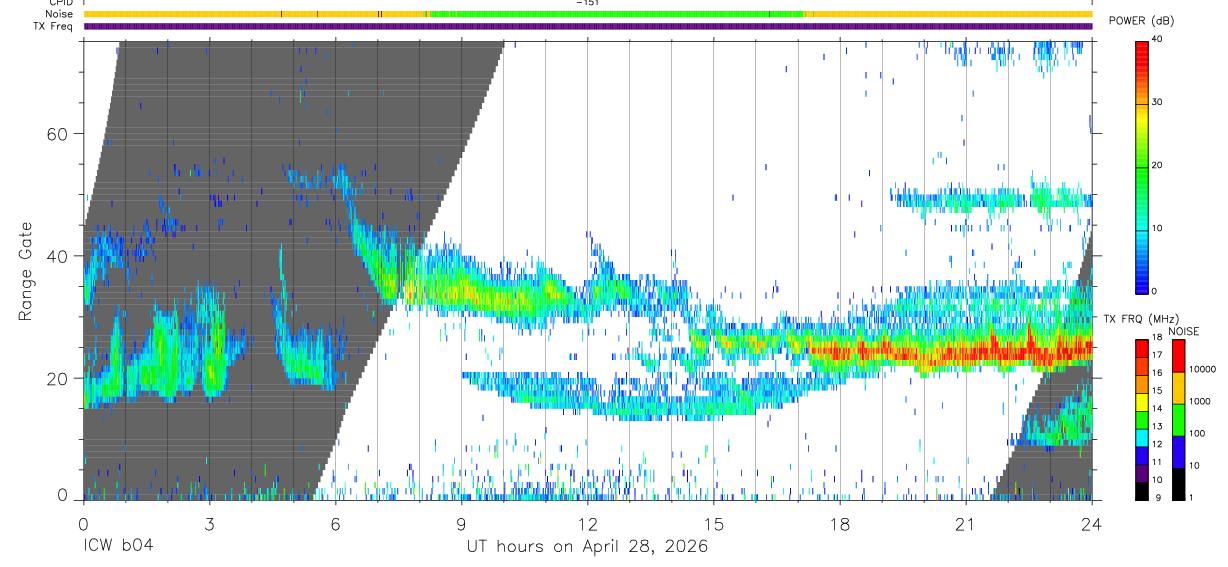Screen dimensions: 1228x567
Task: Click the TX FRQ (MHz) color scale
Action: click(x=1141, y=419)
